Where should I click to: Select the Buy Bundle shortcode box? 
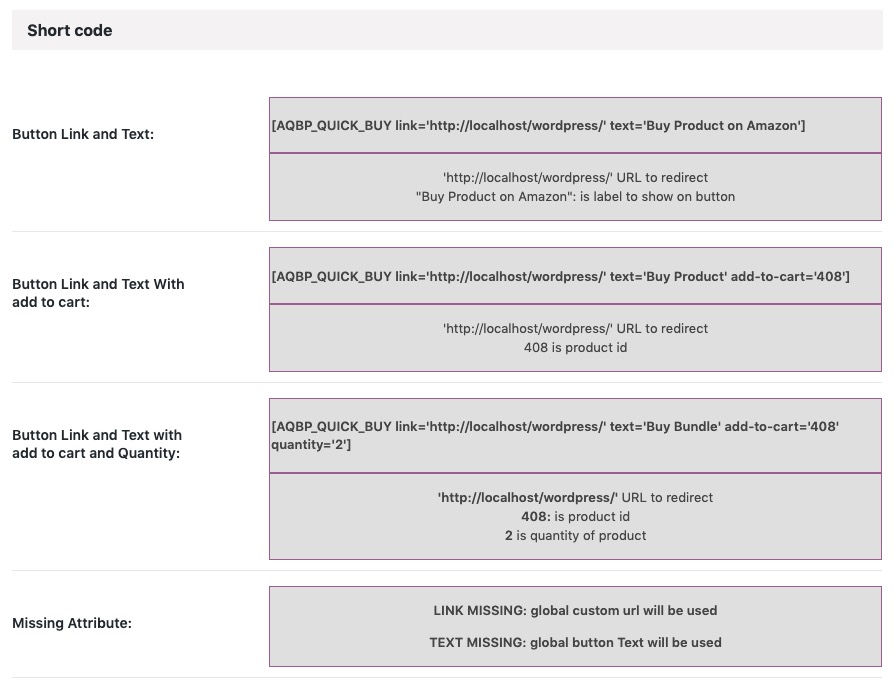(575, 436)
